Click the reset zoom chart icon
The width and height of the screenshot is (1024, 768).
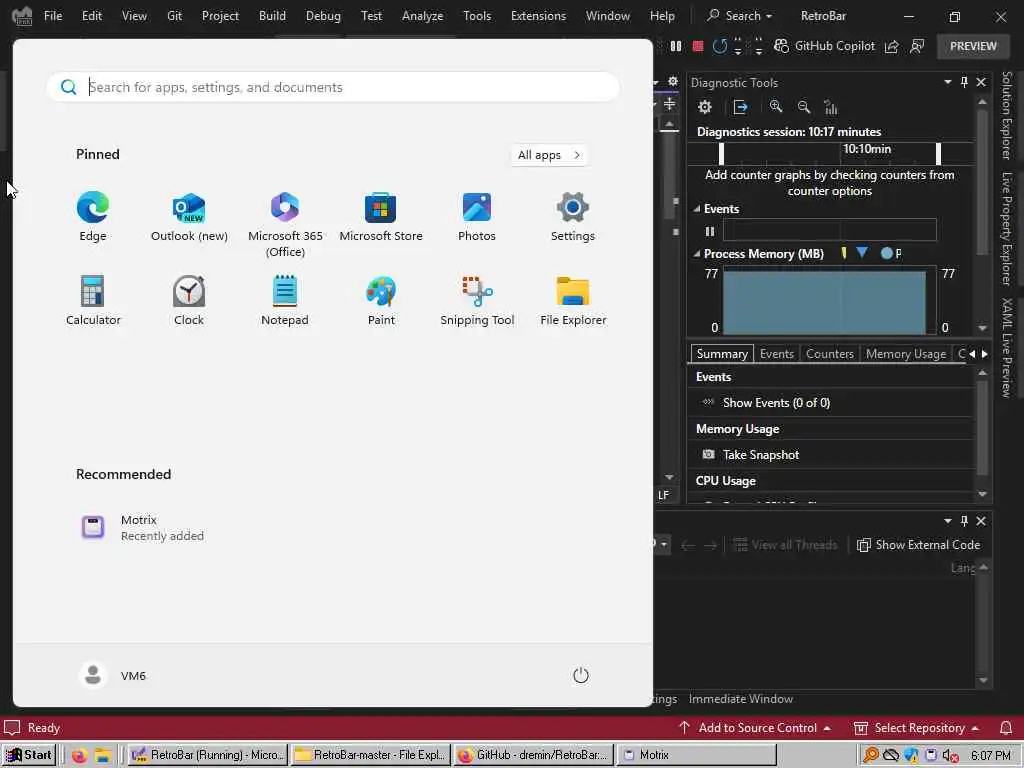point(831,107)
